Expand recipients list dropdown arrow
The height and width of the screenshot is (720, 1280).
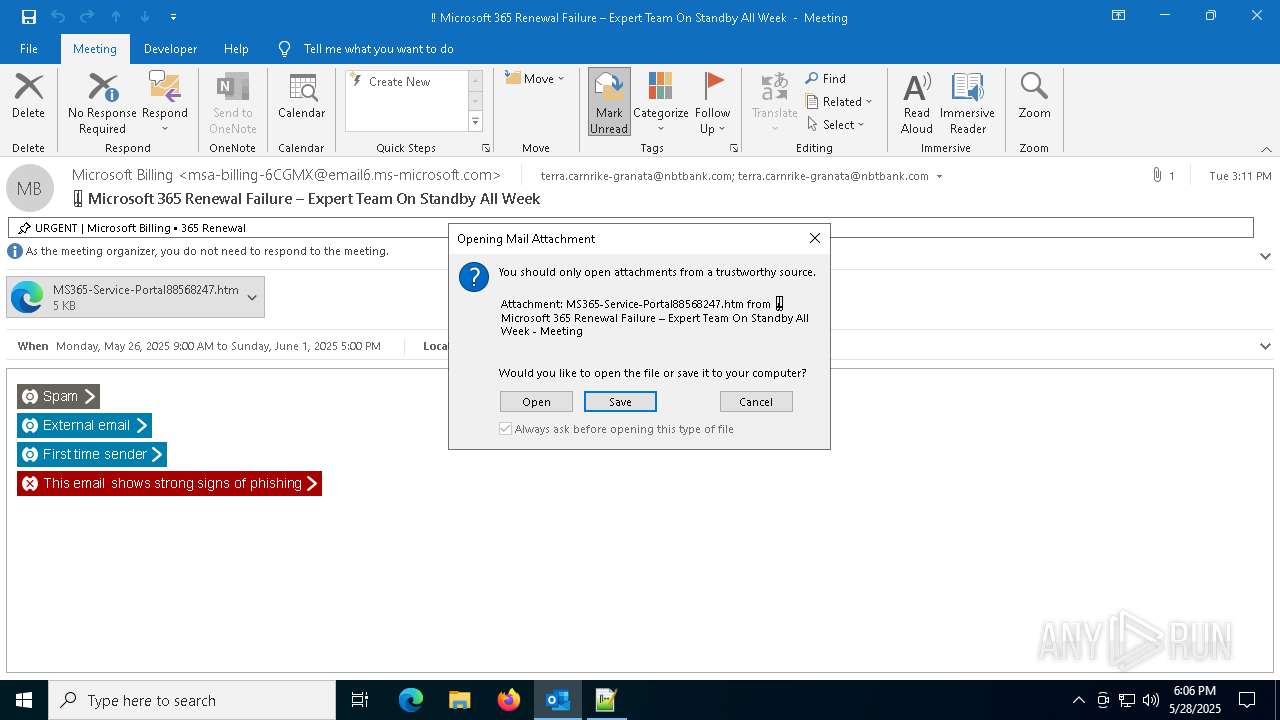point(939,176)
